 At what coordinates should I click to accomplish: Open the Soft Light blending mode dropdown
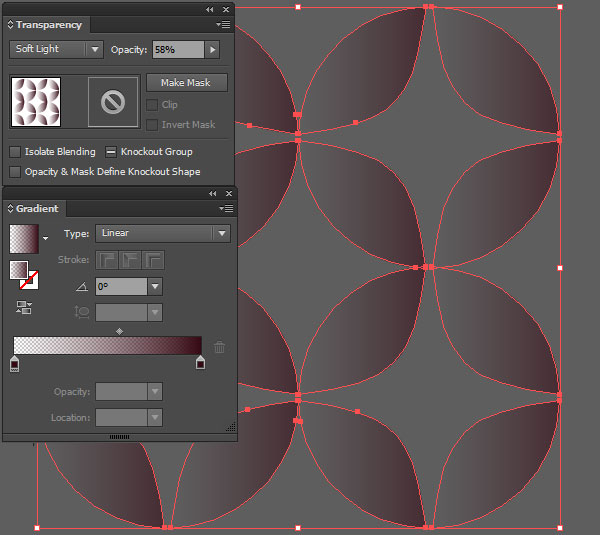click(57, 49)
